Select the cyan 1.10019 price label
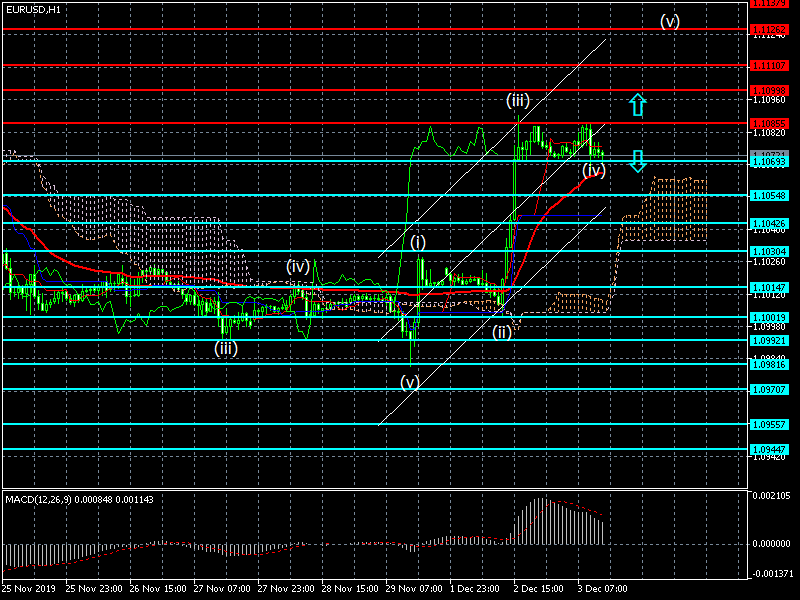The width and height of the screenshot is (800, 600). click(x=769, y=317)
